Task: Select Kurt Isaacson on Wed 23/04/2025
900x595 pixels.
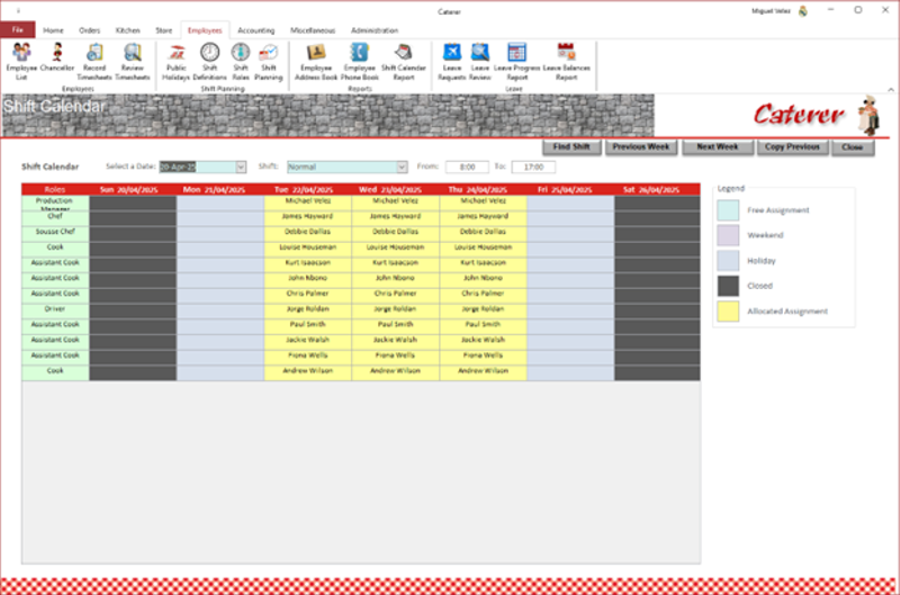Action: coord(395,265)
